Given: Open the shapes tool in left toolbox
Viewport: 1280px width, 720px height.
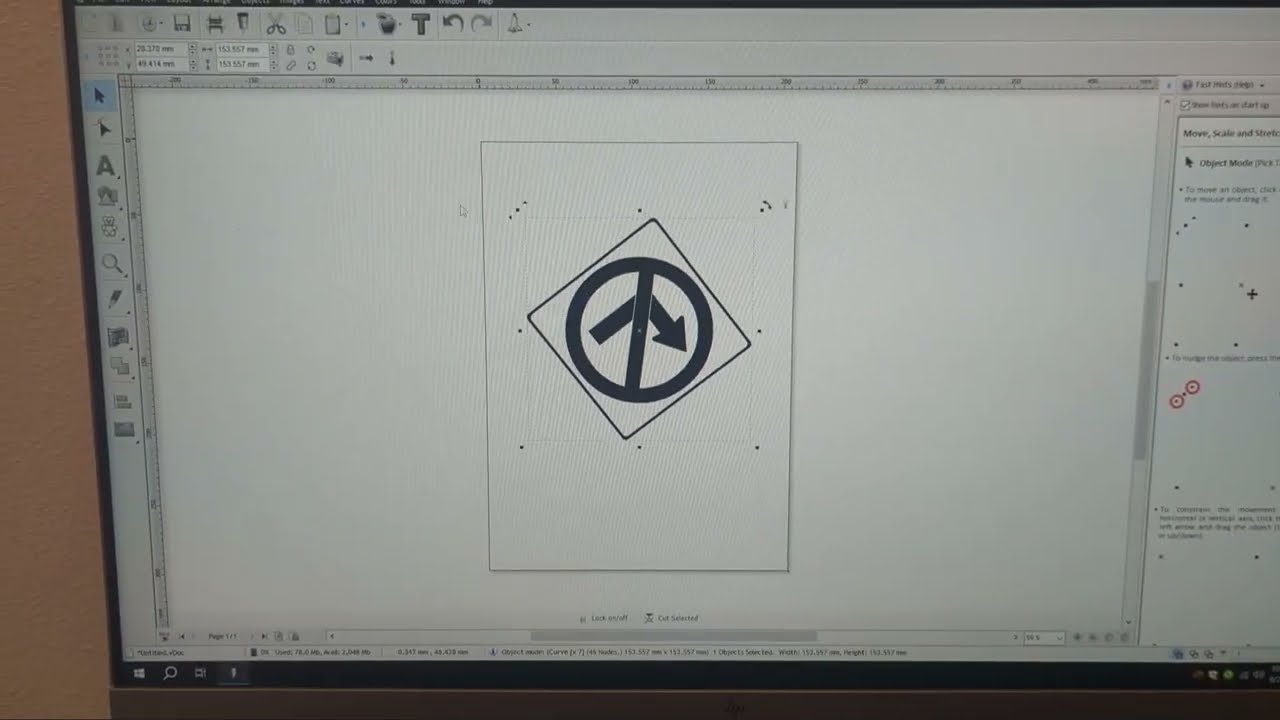Looking at the screenshot, I should tap(107, 197).
